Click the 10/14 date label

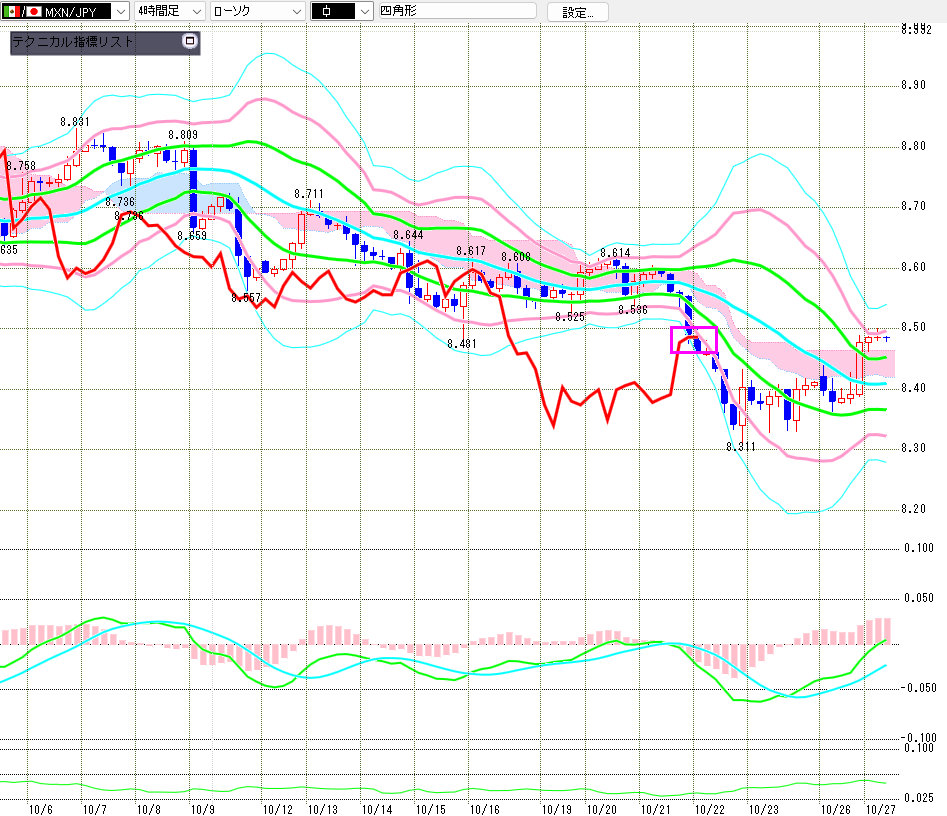(377, 809)
